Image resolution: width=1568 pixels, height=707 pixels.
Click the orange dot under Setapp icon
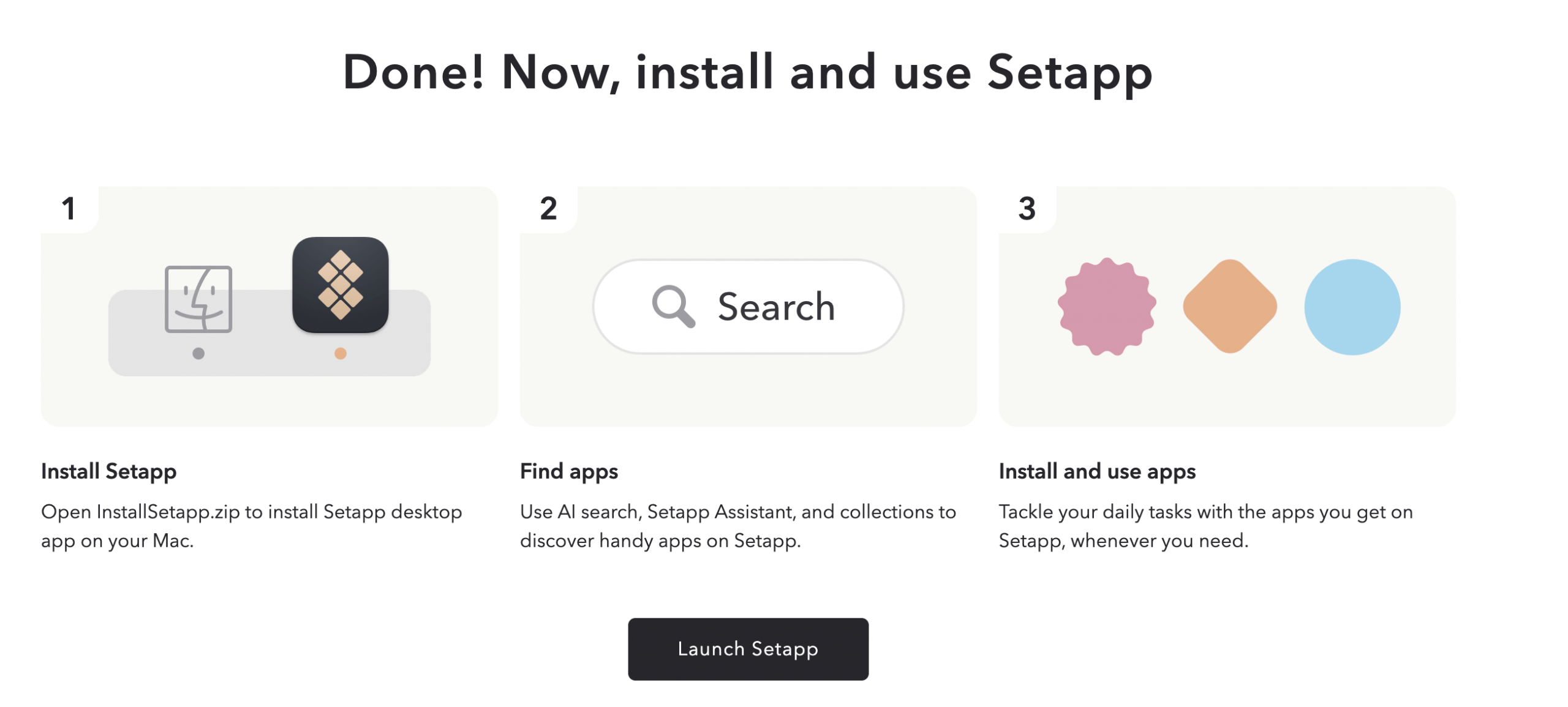point(340,353)
